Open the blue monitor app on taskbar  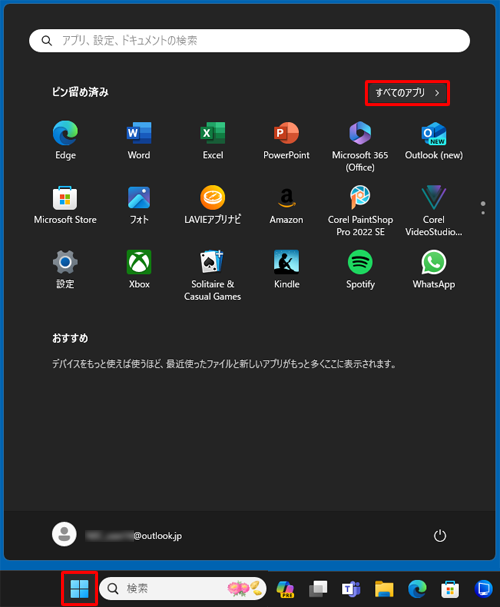(x=483, y=589)
